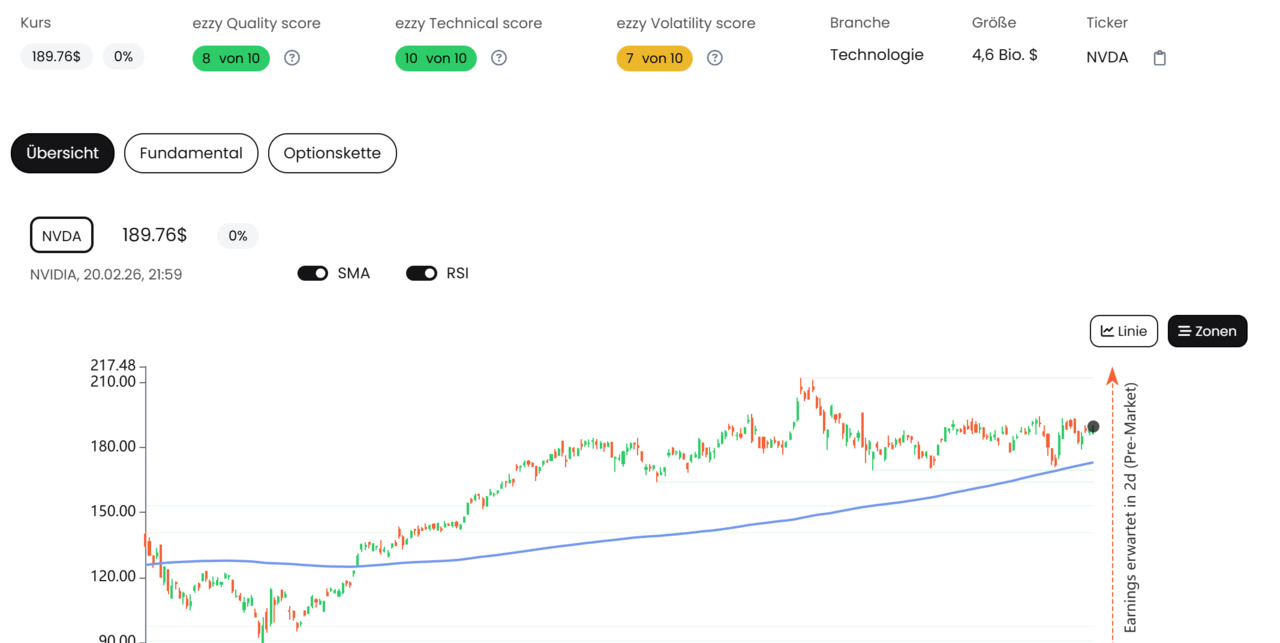Image resolution: width=1280 pixels, height=643 pixels.
Task: Toggle the SMA indicator switch
Action: point(313,273)
